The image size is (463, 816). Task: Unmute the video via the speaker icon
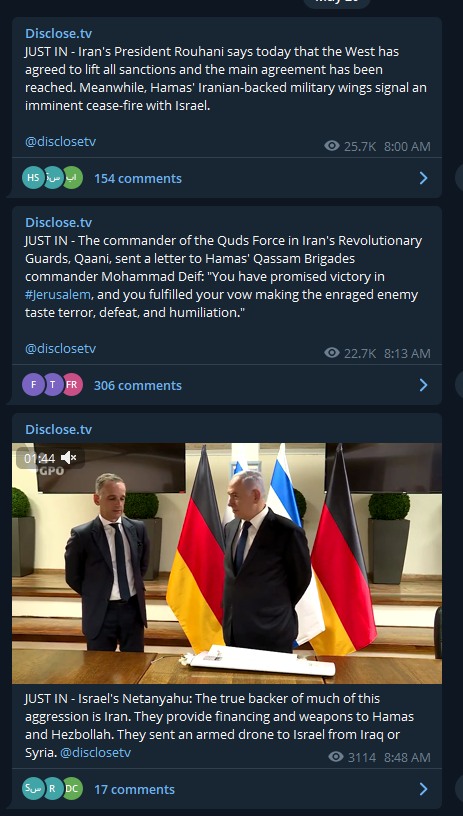(x=69, y=458)
